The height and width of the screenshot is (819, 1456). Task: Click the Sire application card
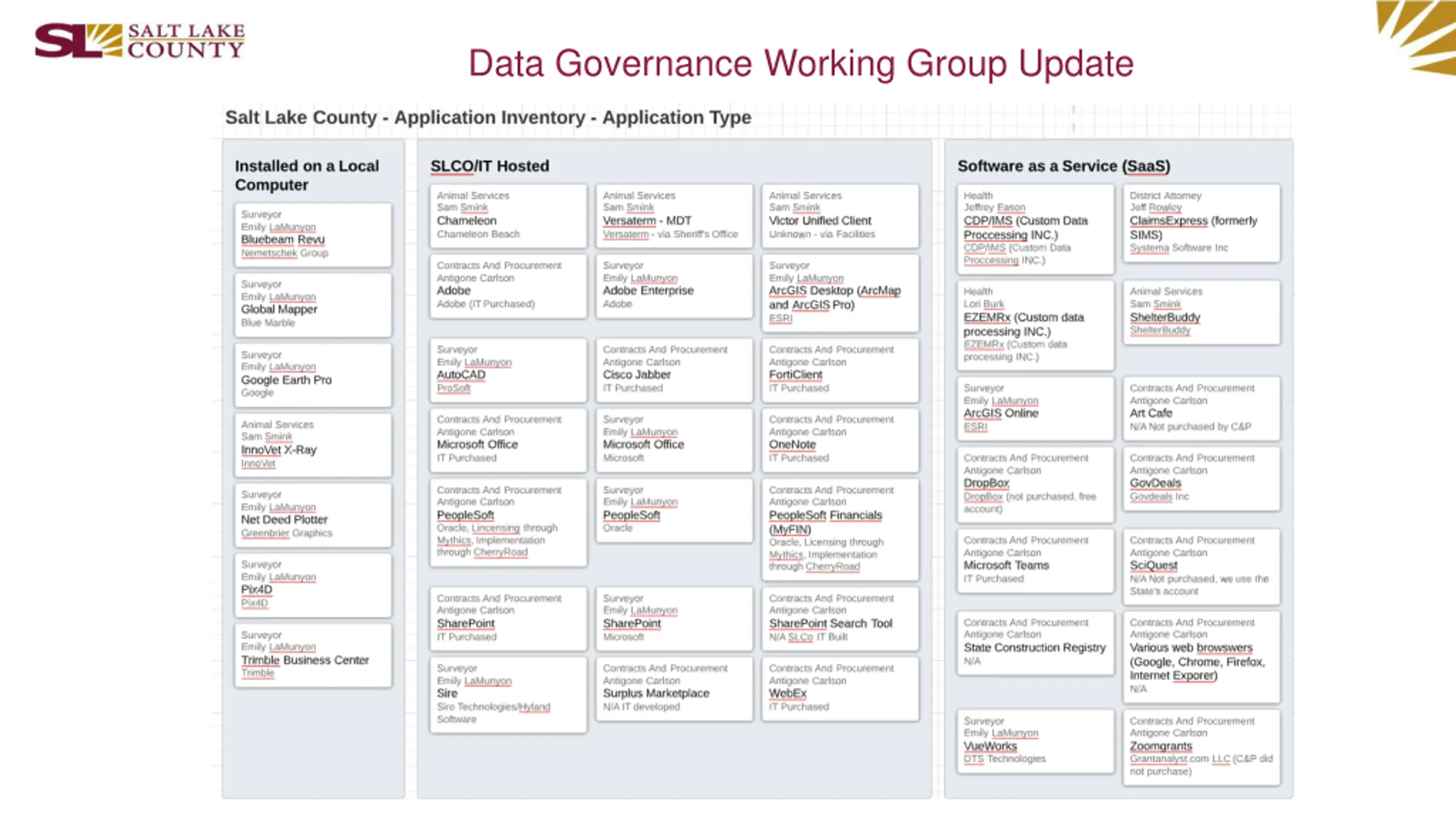pos(508,694)
